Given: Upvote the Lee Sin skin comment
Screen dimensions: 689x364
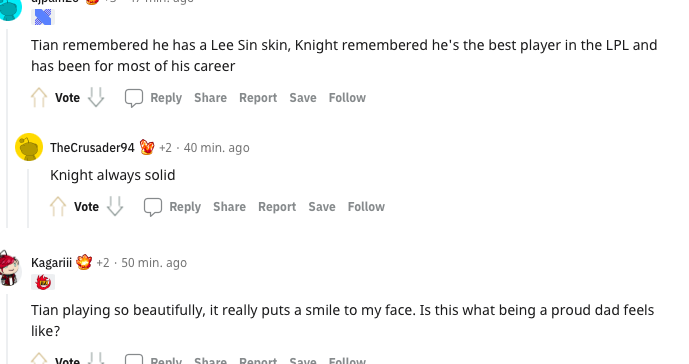Looking at the screenshot, I should coord(39,98).
